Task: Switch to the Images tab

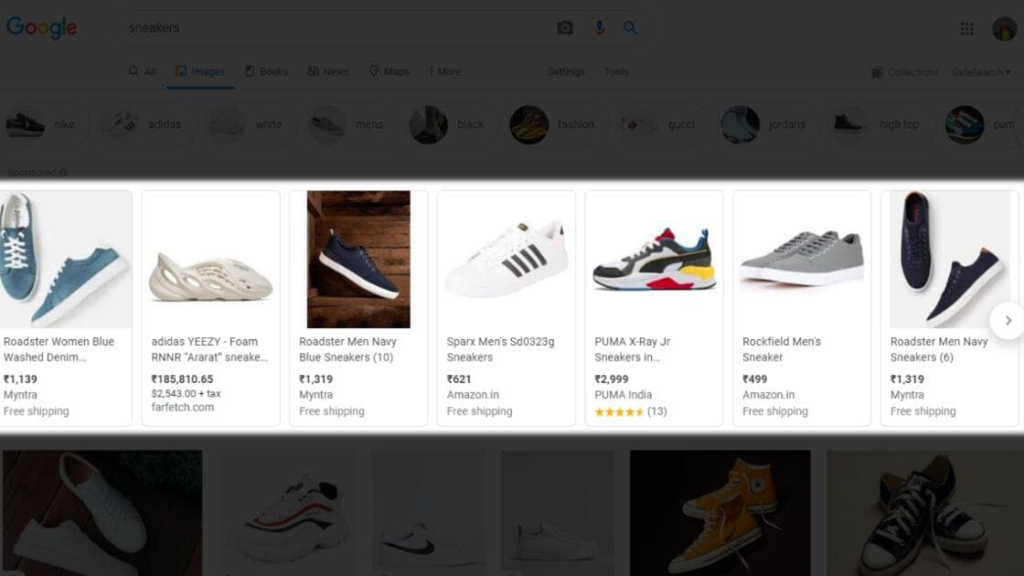Action: tap(199, 71)
